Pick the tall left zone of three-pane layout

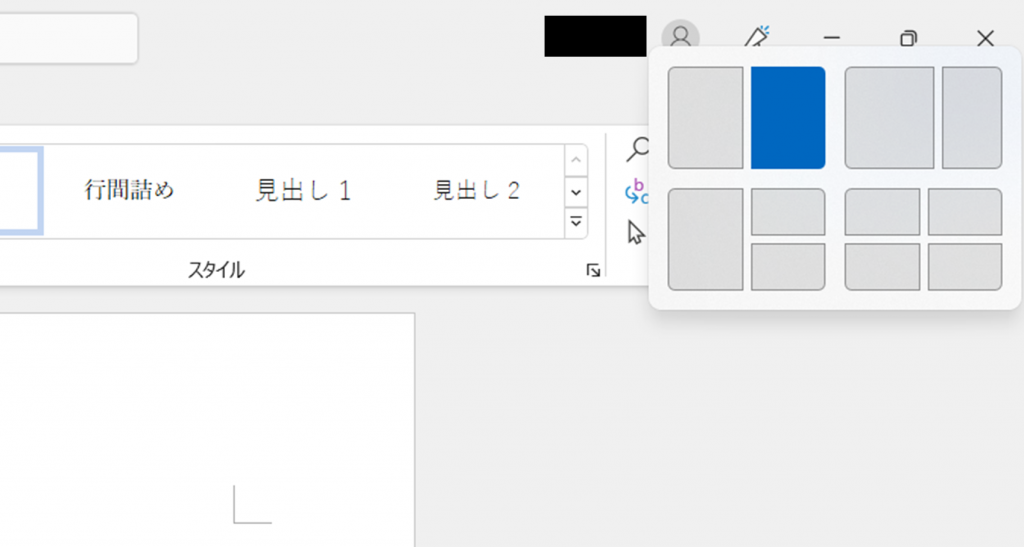click(705, 239)
